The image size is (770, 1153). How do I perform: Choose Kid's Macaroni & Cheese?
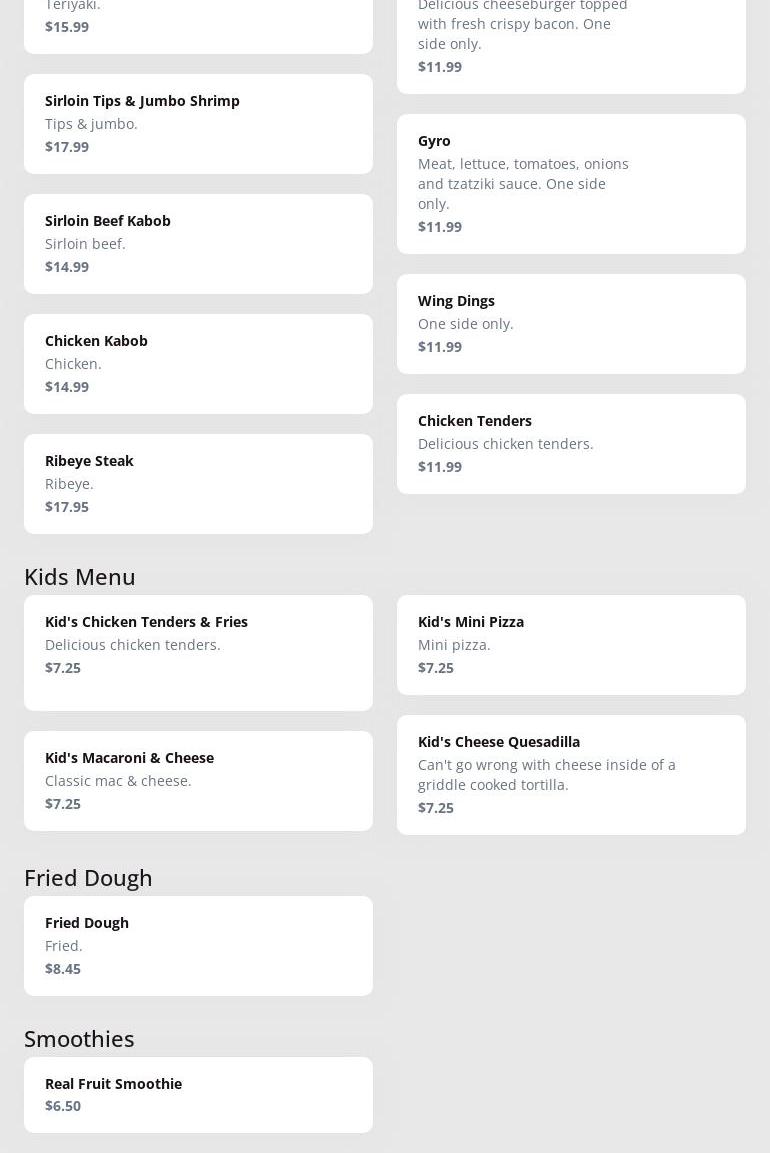pos(198,780)
